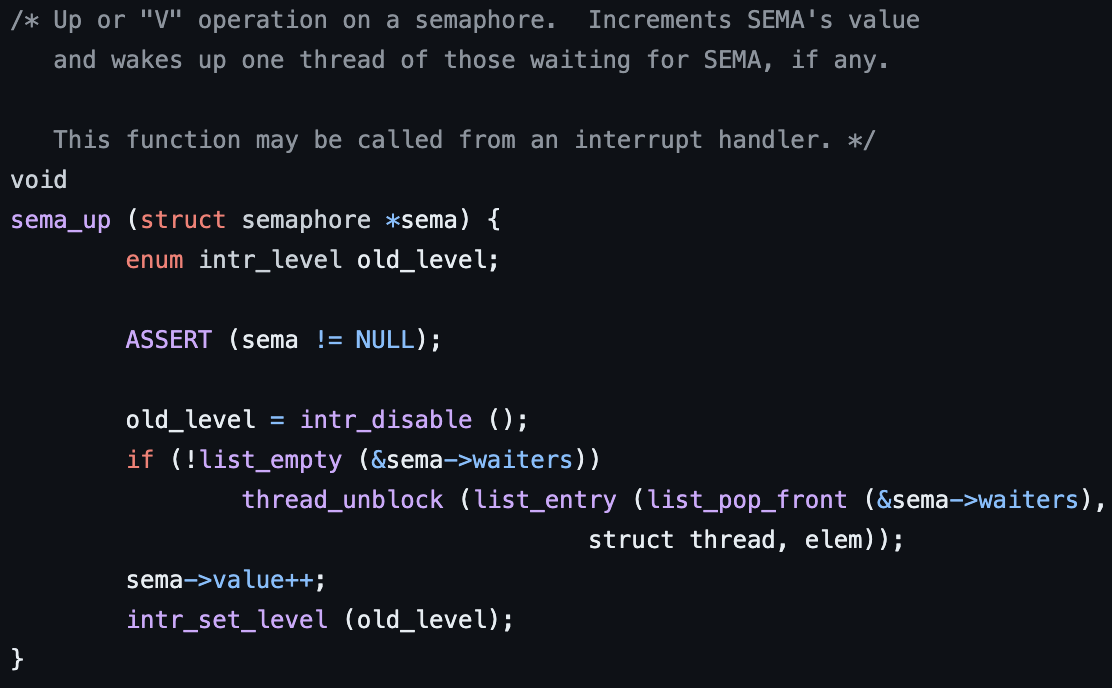Click 'struct thread, elem' argument text
The image size is (1112, 688).
coord(725,540)
